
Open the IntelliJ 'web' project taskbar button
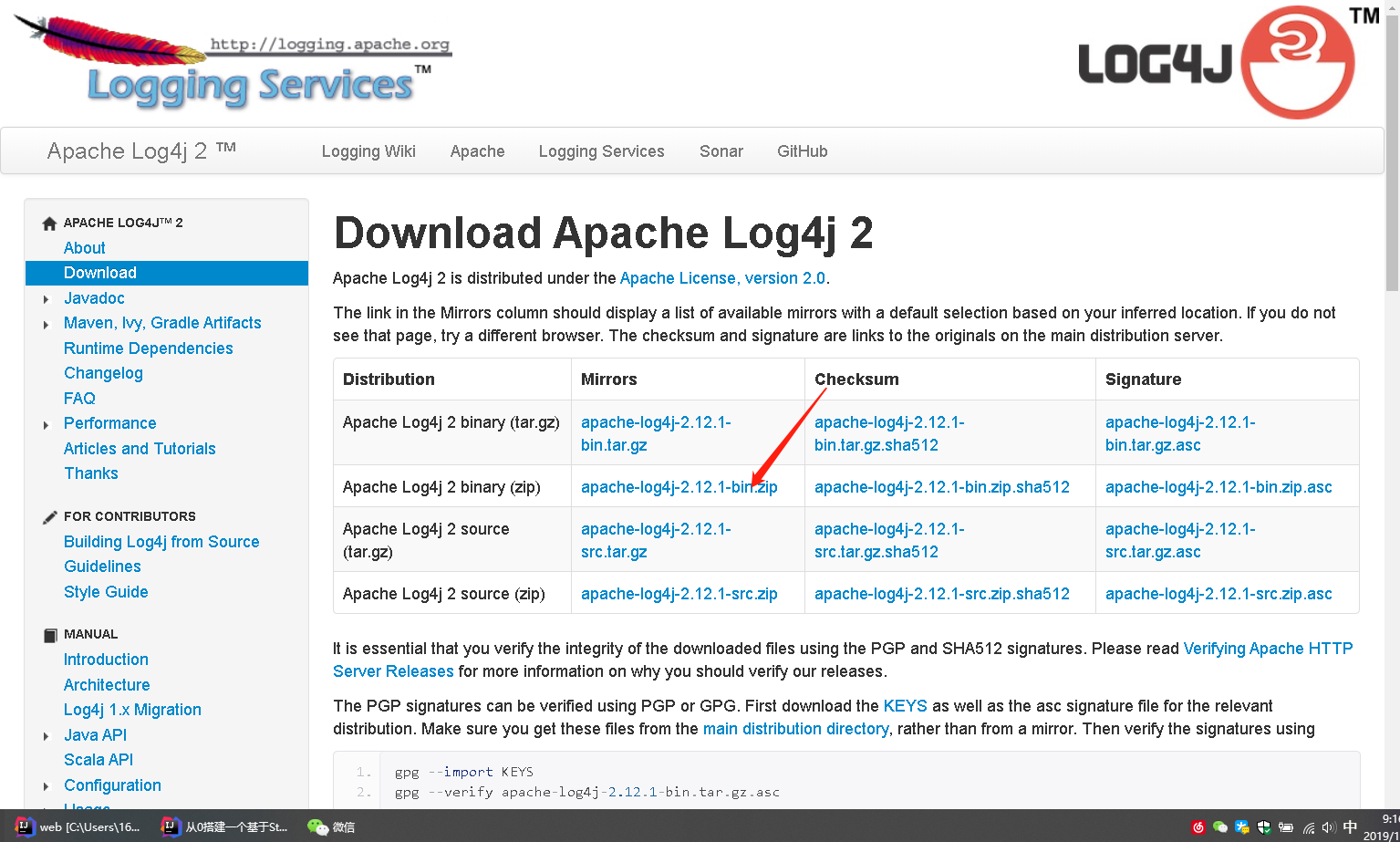coord(78,827)
